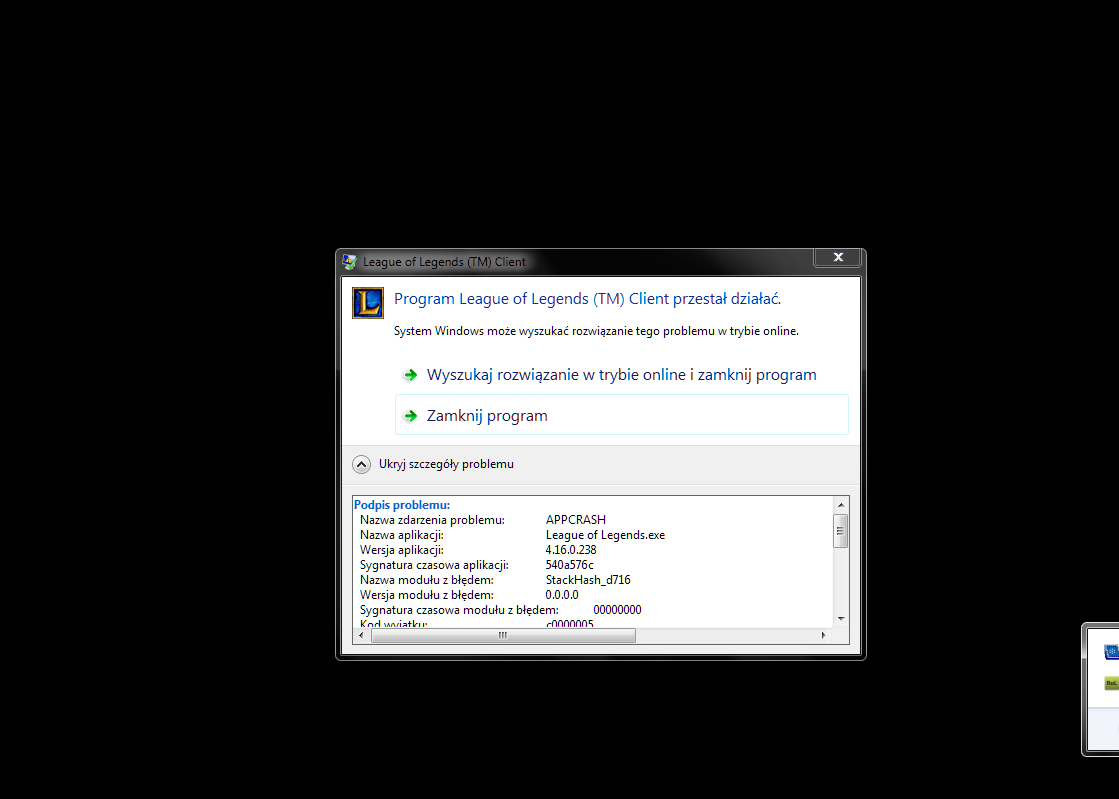Screen dimensions: 1119x799
Task: Click the horizontal scrollbar thumb in details
Action: click(503, 636)
